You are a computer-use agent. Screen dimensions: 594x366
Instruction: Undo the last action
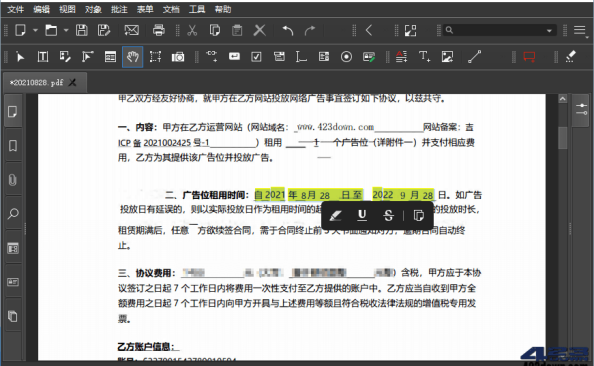coord(288,30)
